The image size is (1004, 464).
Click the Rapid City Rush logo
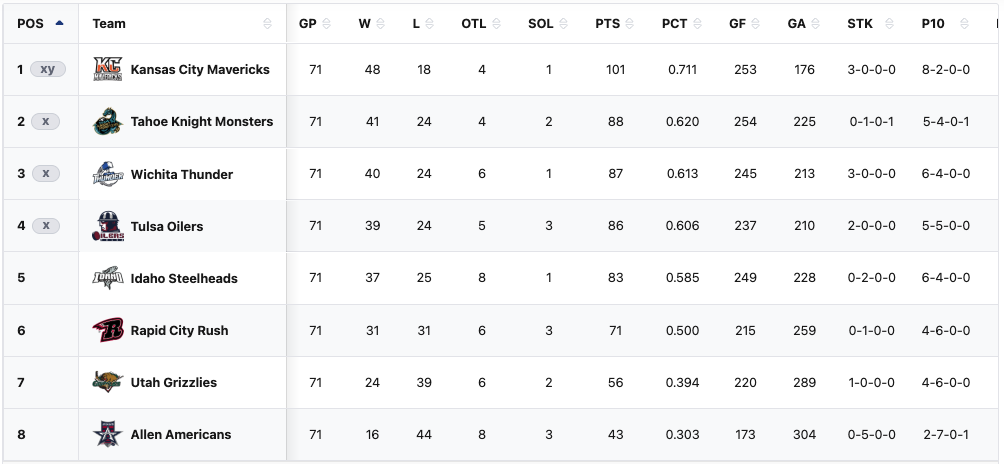tap(107, 330)
